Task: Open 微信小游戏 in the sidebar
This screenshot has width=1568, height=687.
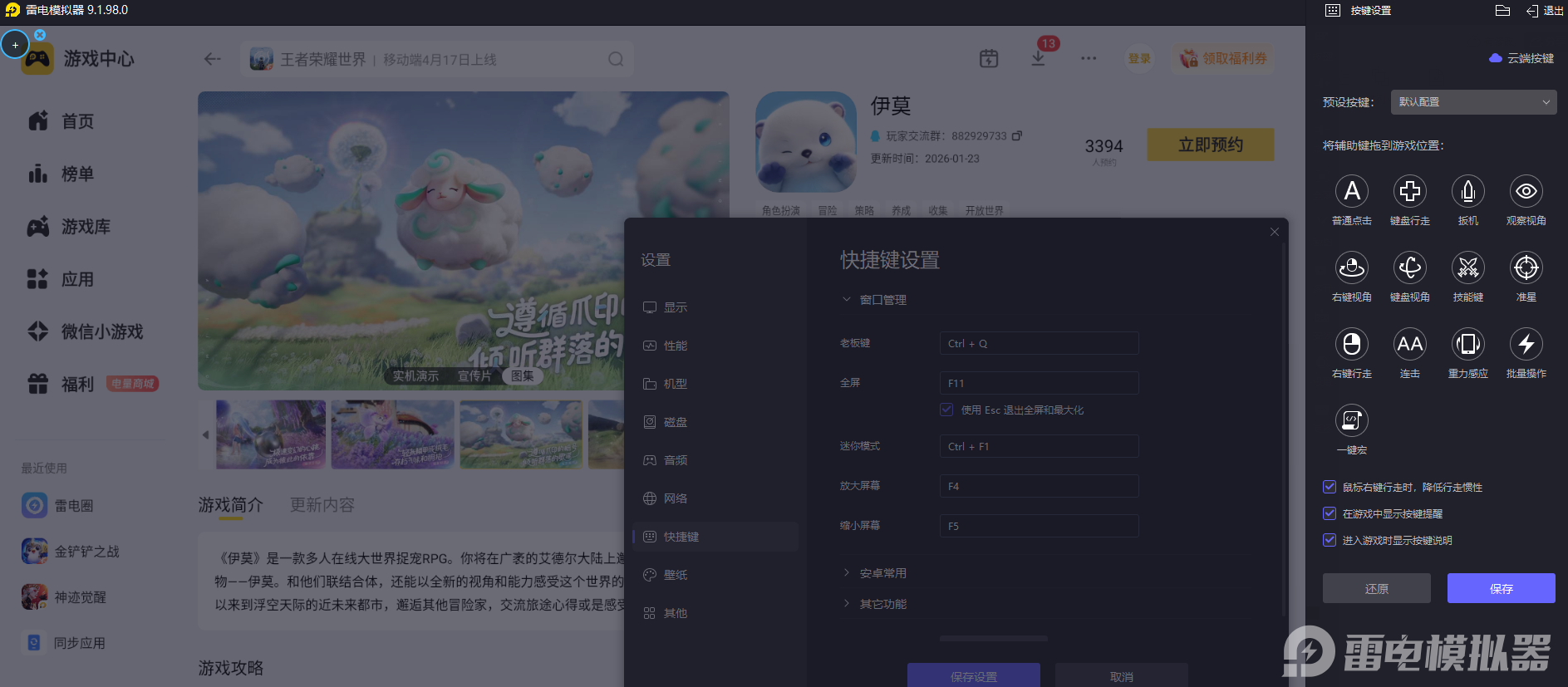Action: tap(86, 331)
